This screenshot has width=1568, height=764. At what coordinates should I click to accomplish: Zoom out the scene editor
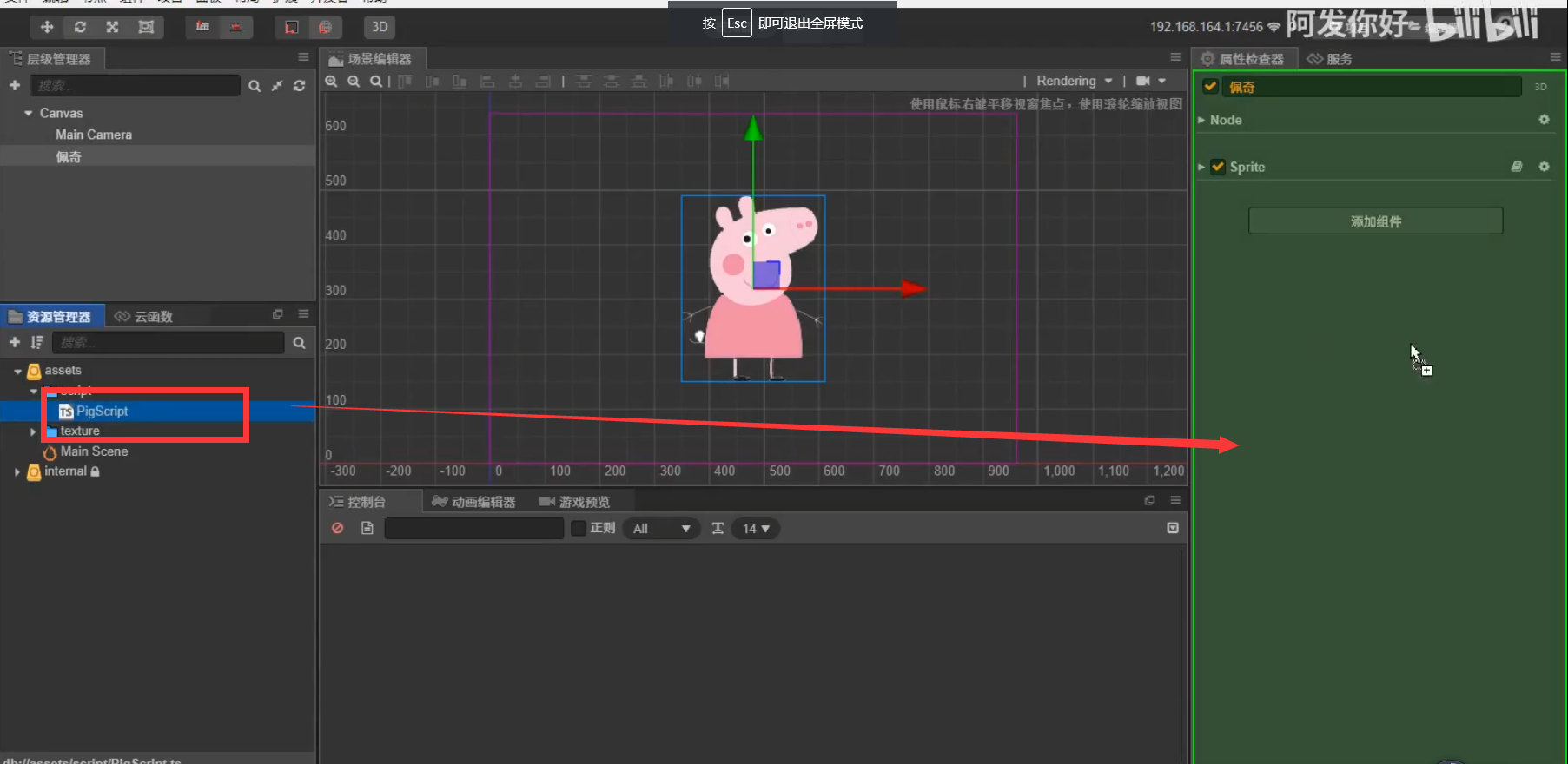click(x=354, y=81)
